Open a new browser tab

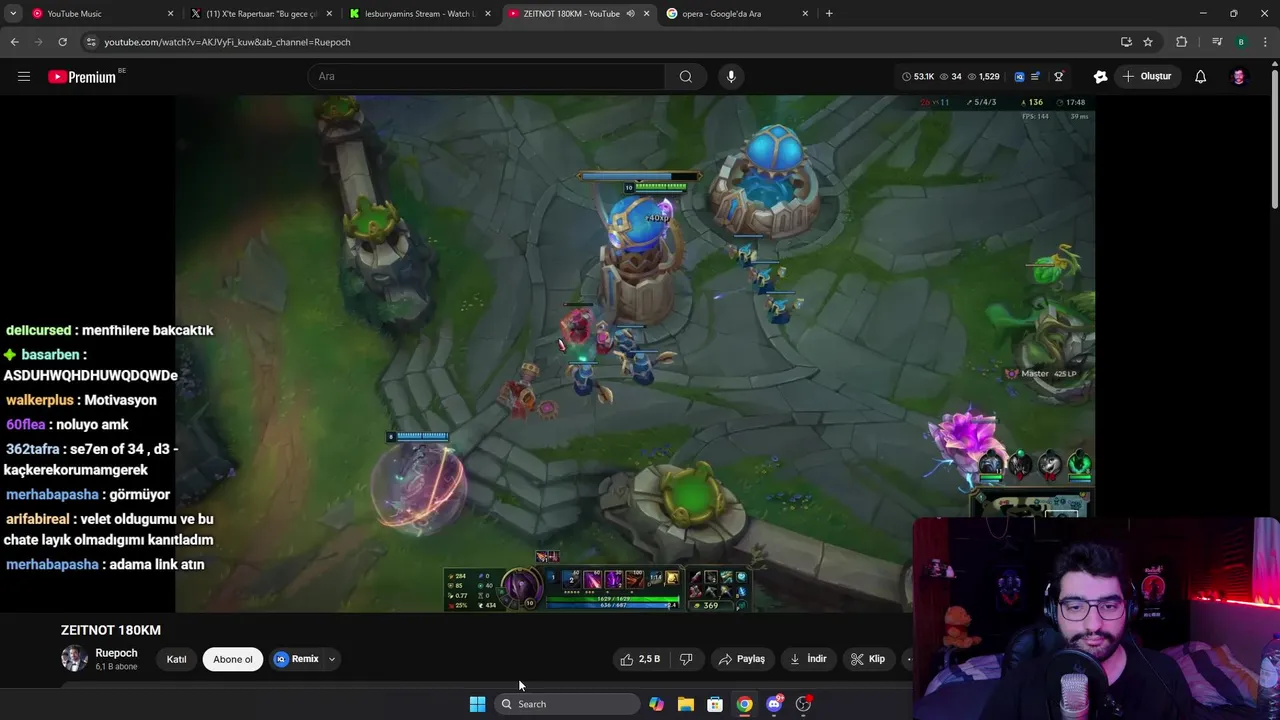point(829,14)
